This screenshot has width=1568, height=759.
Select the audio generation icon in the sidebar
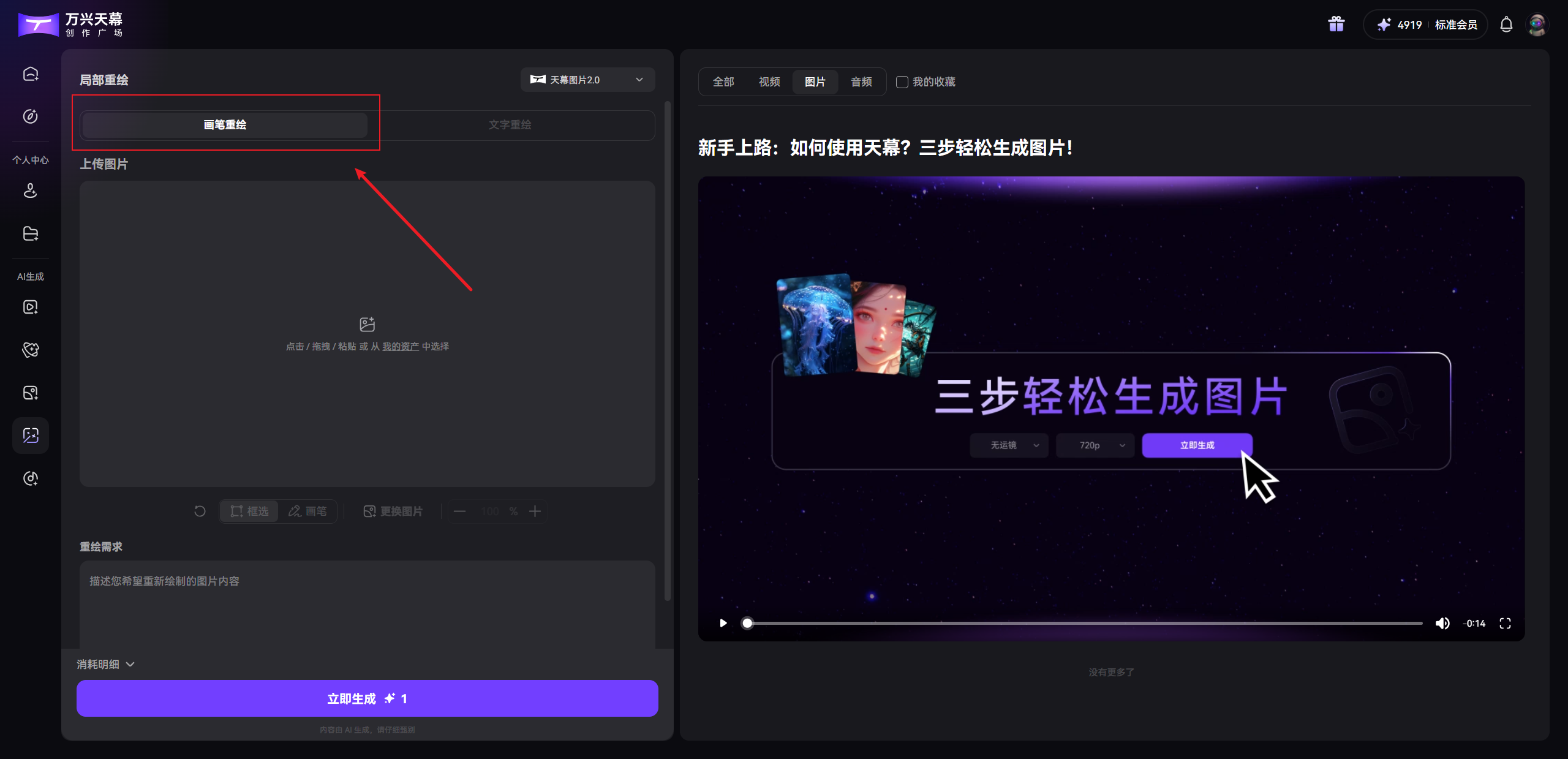(x=30, y=478)
